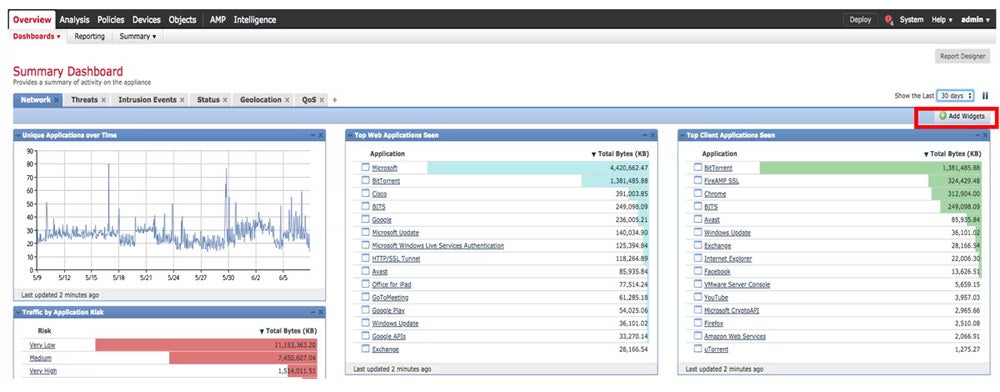Close the QoS tab using its x
This screenshot has width=1000, height=392.
point(322,100)
